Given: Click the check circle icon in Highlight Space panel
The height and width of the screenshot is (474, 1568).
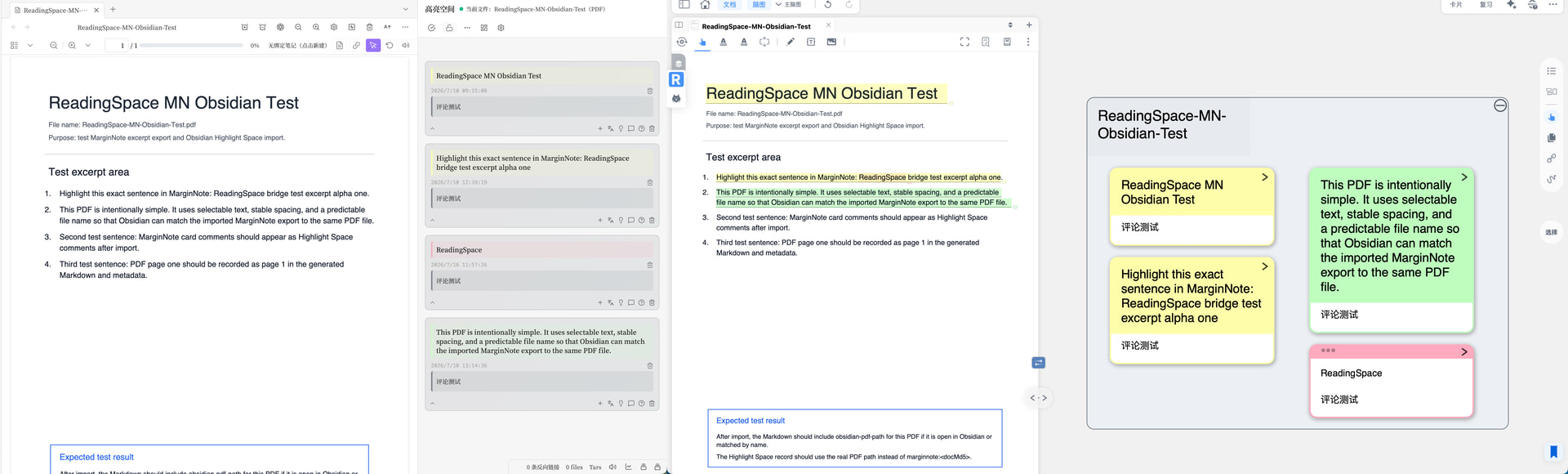Looking at the screenshot, I should (x=431, y=28).
